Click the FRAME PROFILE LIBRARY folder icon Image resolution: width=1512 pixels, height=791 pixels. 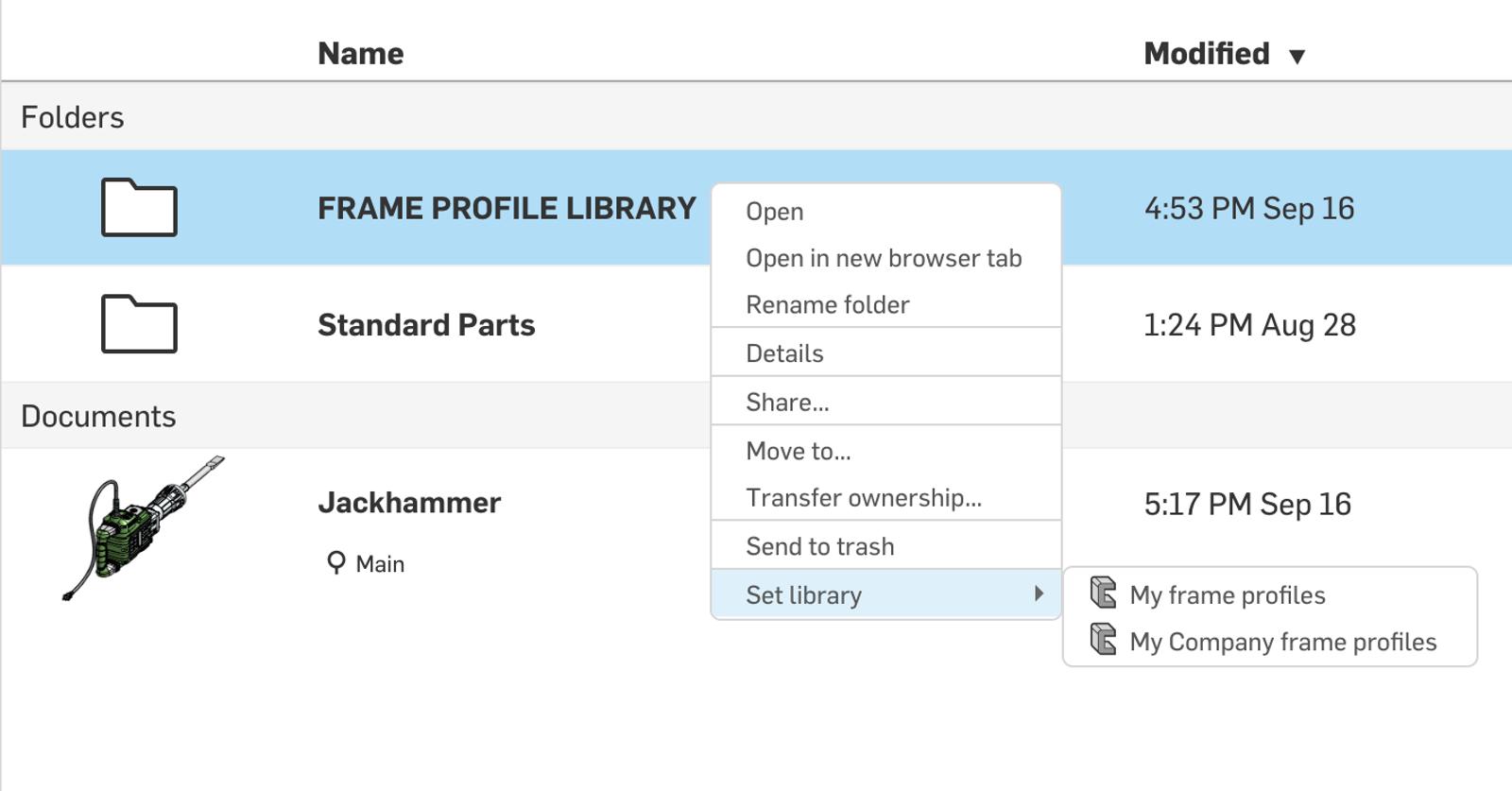(x=139, y=207)
